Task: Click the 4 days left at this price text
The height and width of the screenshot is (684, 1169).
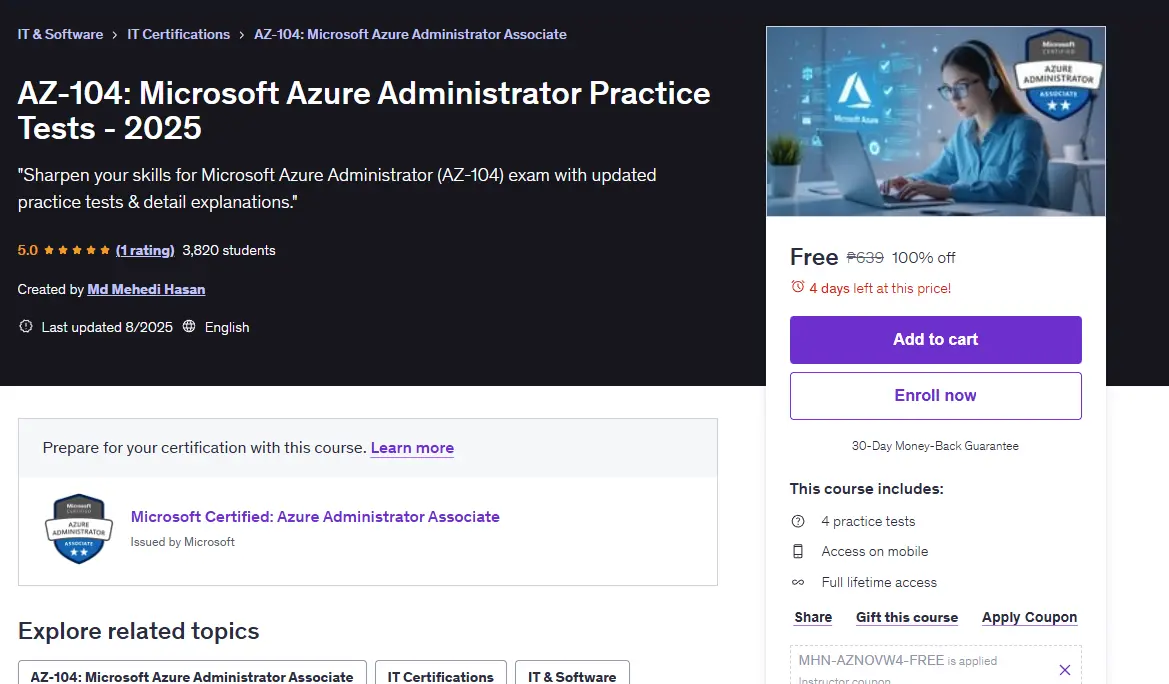Action: (x=880, y=289)
